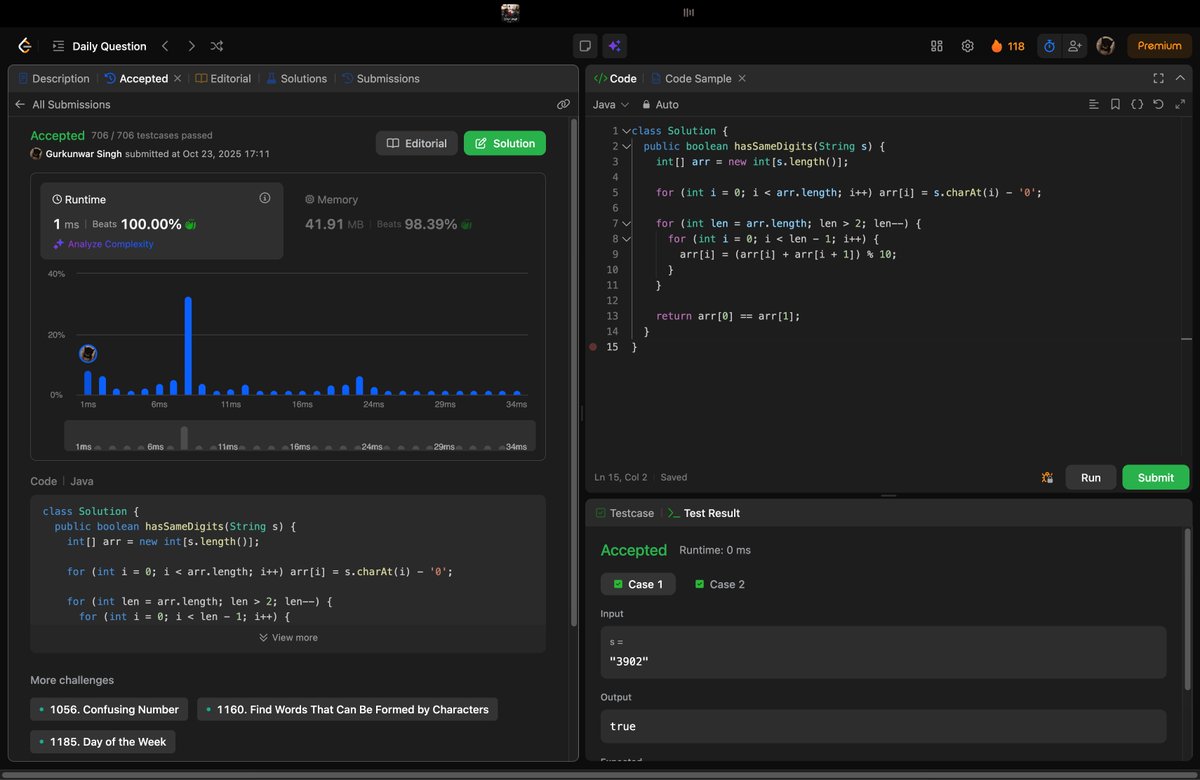
Task: Switch to the Testcase tab
Action: pyautogui.click(x=624, y=513)
